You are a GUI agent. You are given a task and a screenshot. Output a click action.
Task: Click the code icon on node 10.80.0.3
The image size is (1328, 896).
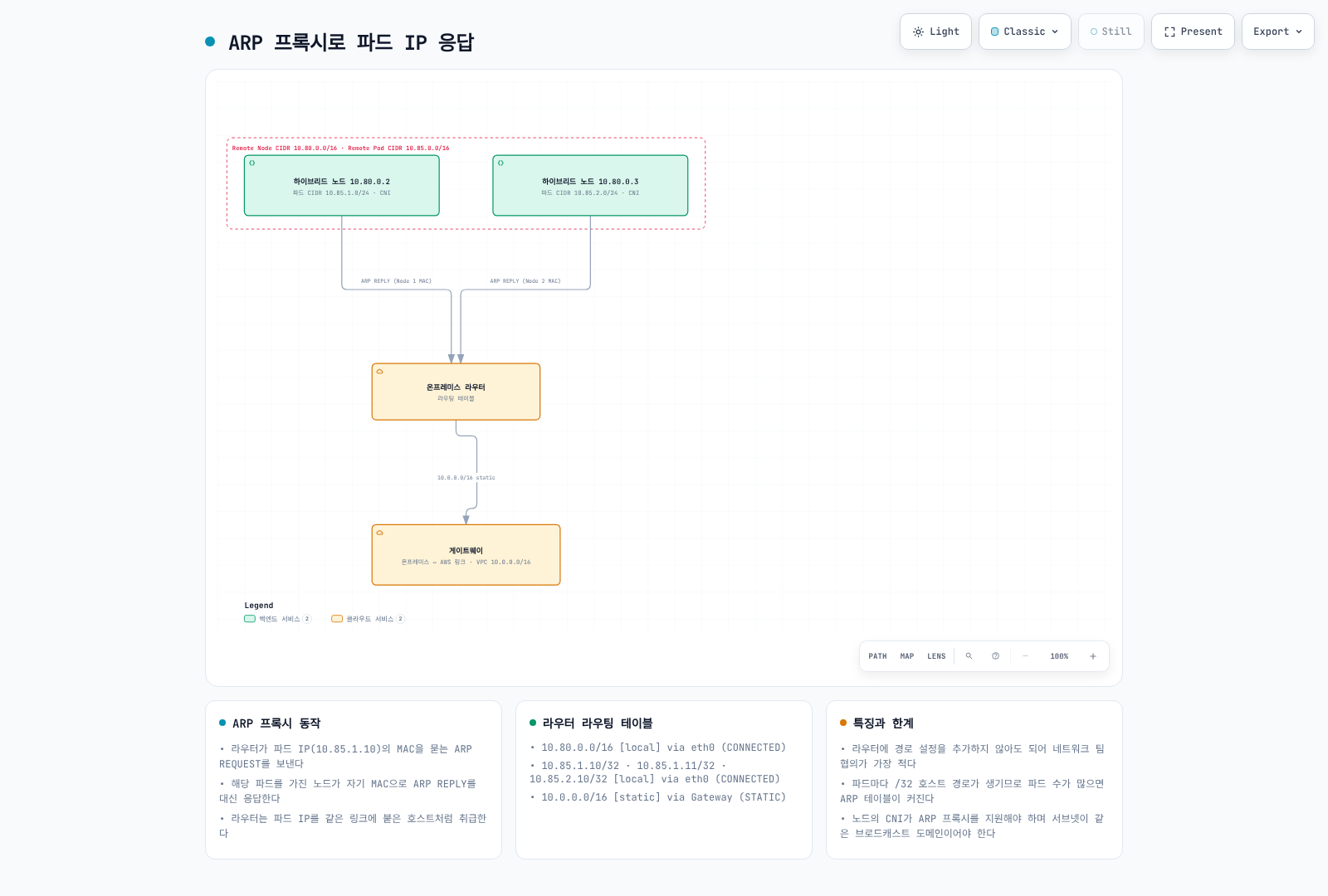point(500,163)
